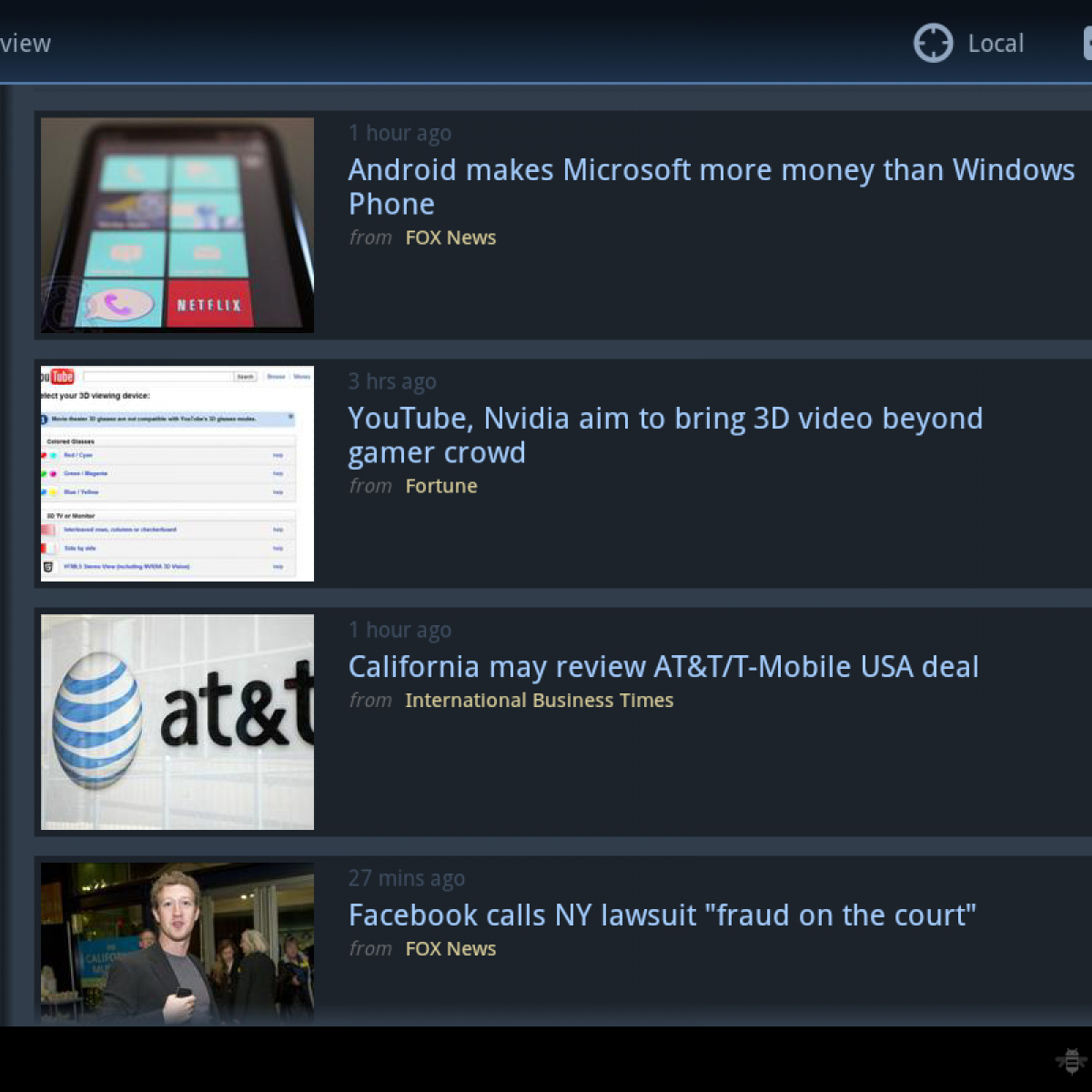The height and width of the screenshot is (1092, 1092).
Task: Select the Windows Phone thumbnail image
Action: (177, 225)
